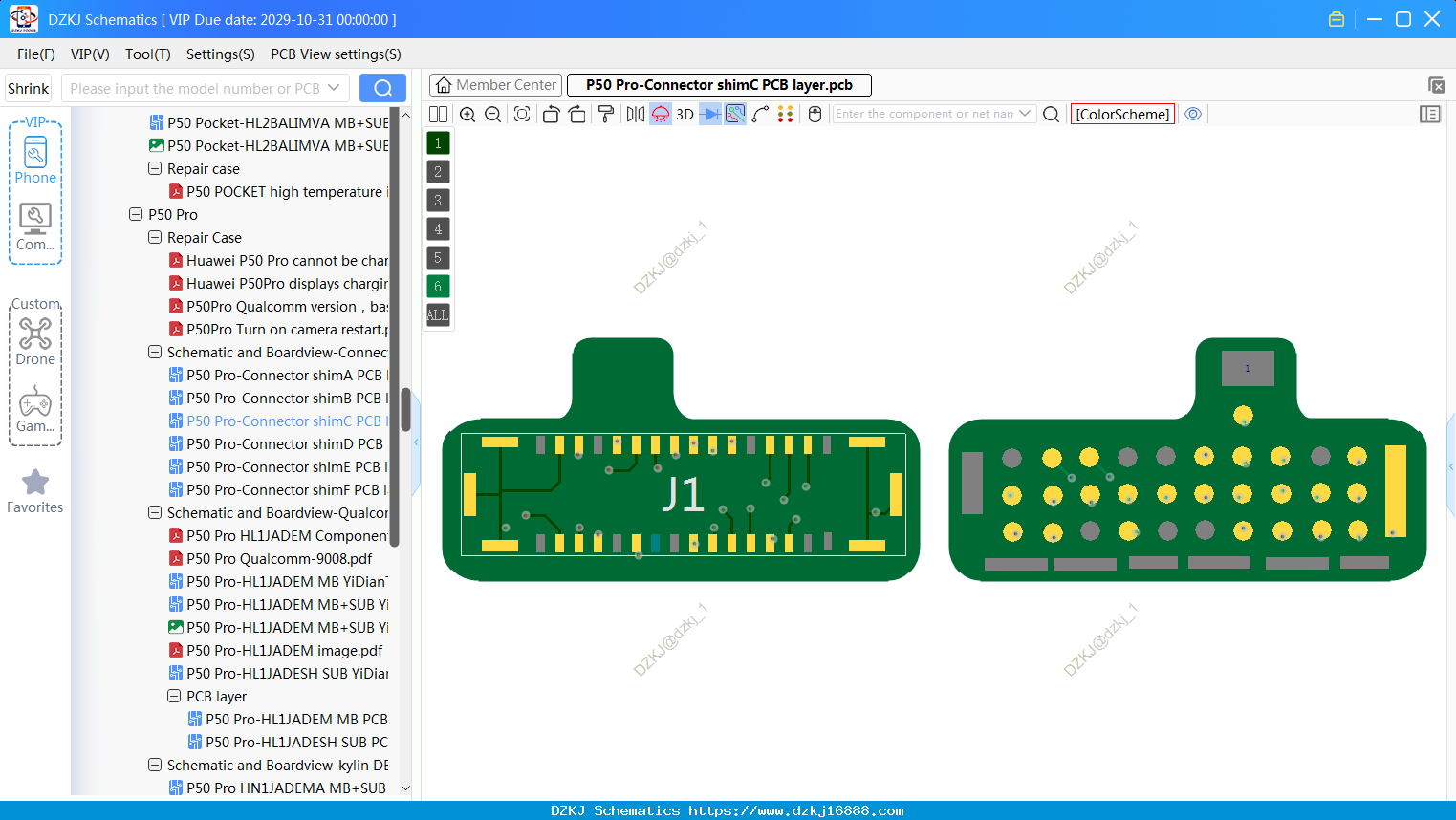
Task: Collapse the Repair Case folder under P50 Pro
Action: (x=155, y=237)
